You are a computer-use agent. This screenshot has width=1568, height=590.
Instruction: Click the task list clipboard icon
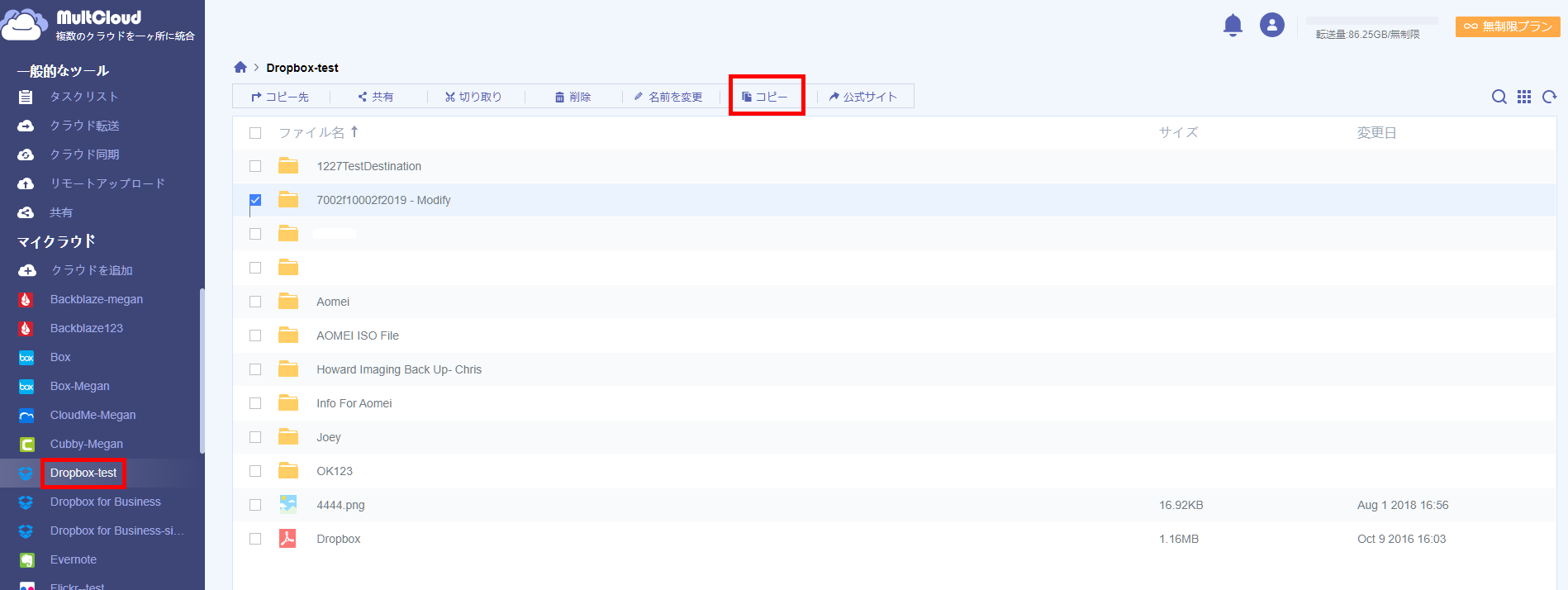coord(26,97)
